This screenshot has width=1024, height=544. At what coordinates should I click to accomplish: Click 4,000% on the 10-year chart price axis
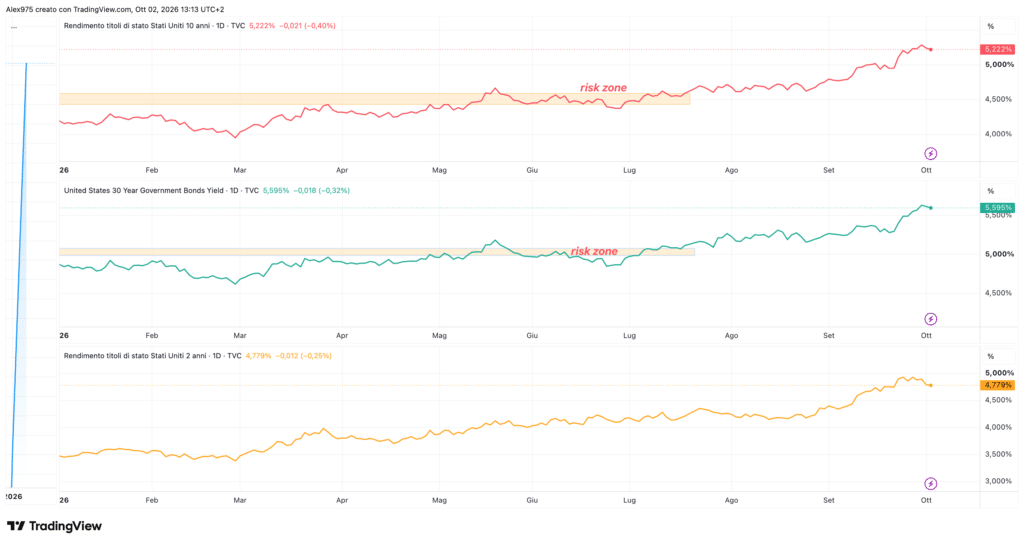(x=999, y=134)
